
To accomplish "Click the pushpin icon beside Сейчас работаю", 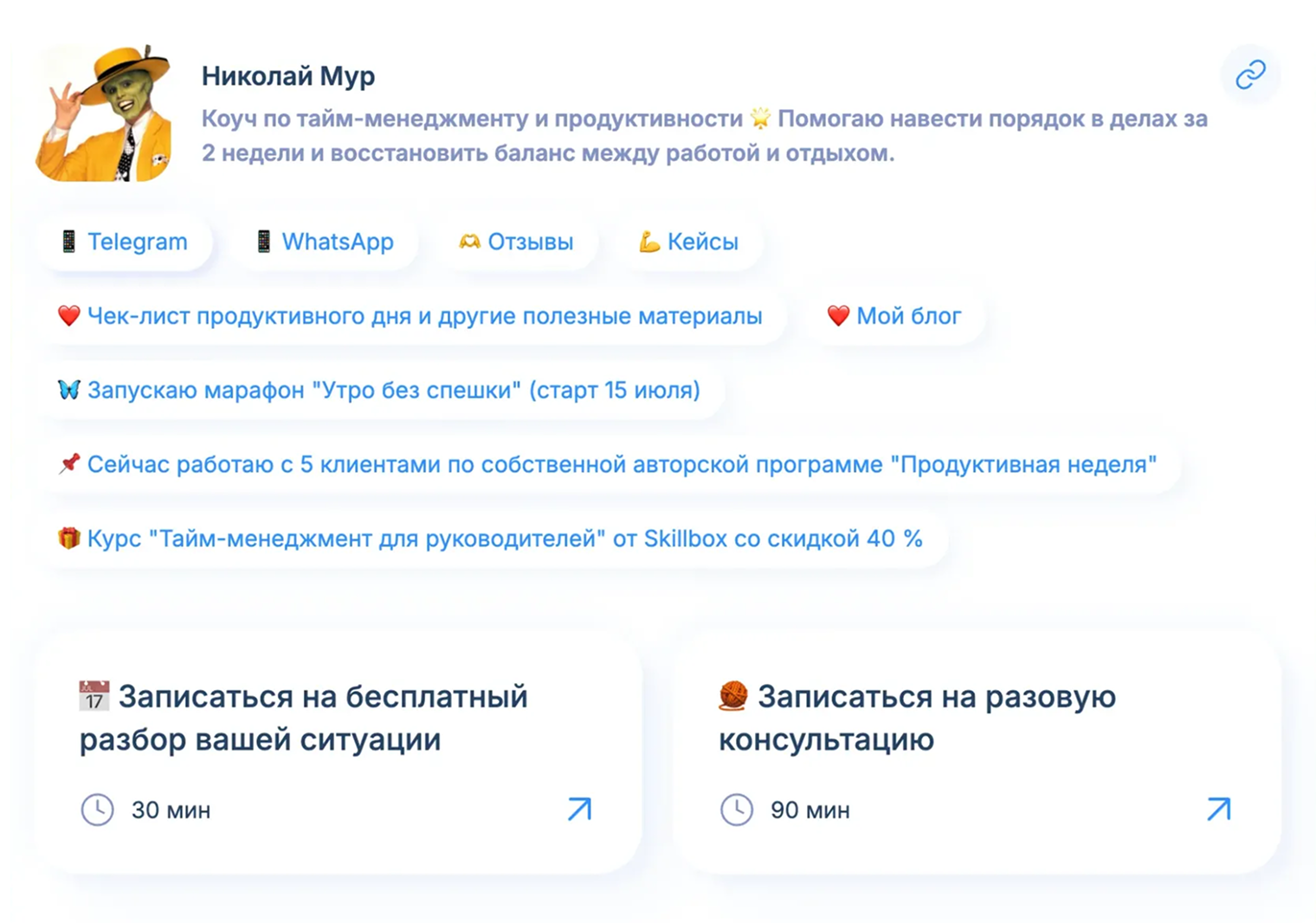I will (69, 464).
